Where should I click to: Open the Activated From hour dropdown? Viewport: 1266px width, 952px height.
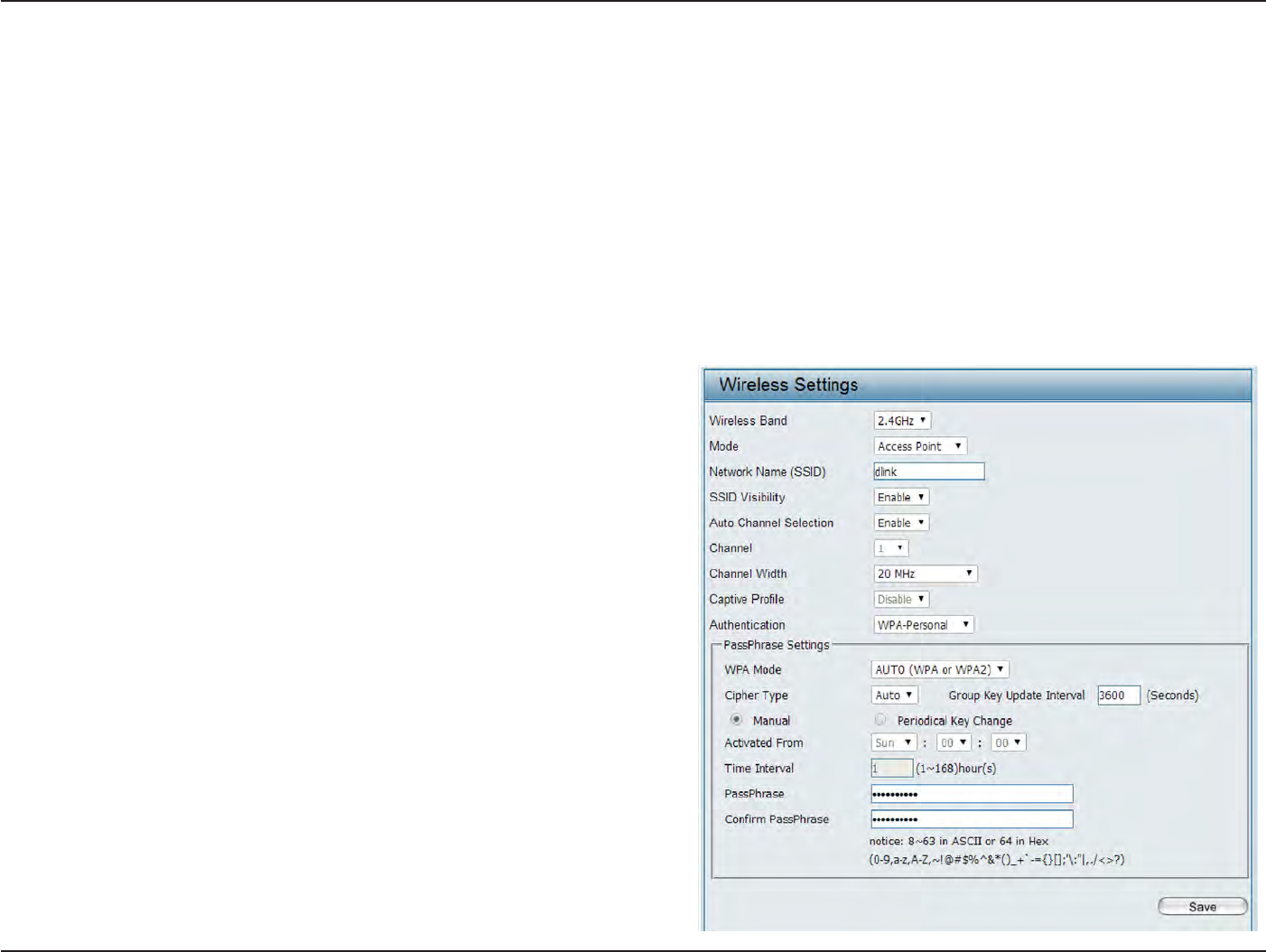[x=954, y=742]
